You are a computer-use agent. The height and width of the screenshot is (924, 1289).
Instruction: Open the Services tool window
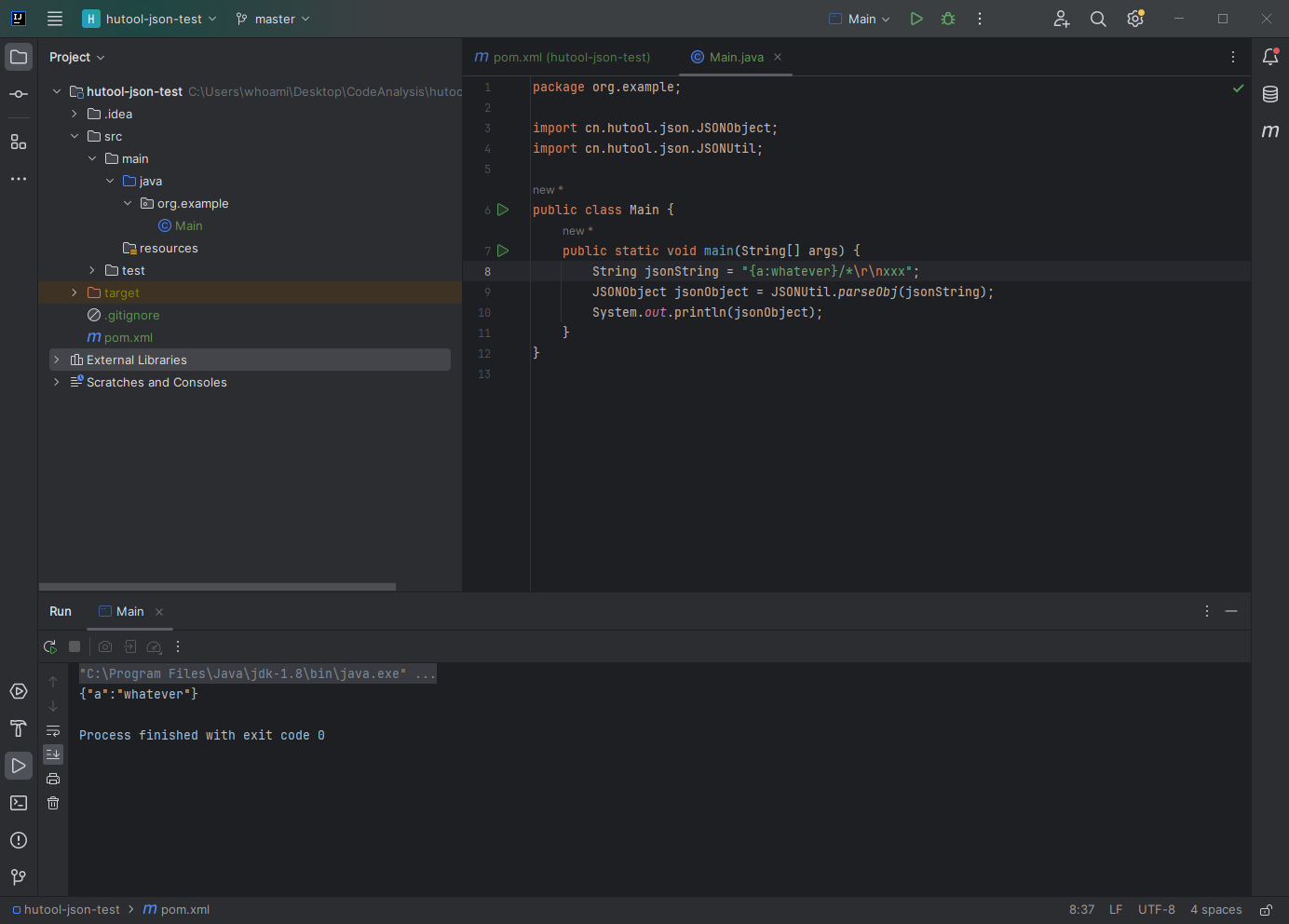[x=19, y=691]
